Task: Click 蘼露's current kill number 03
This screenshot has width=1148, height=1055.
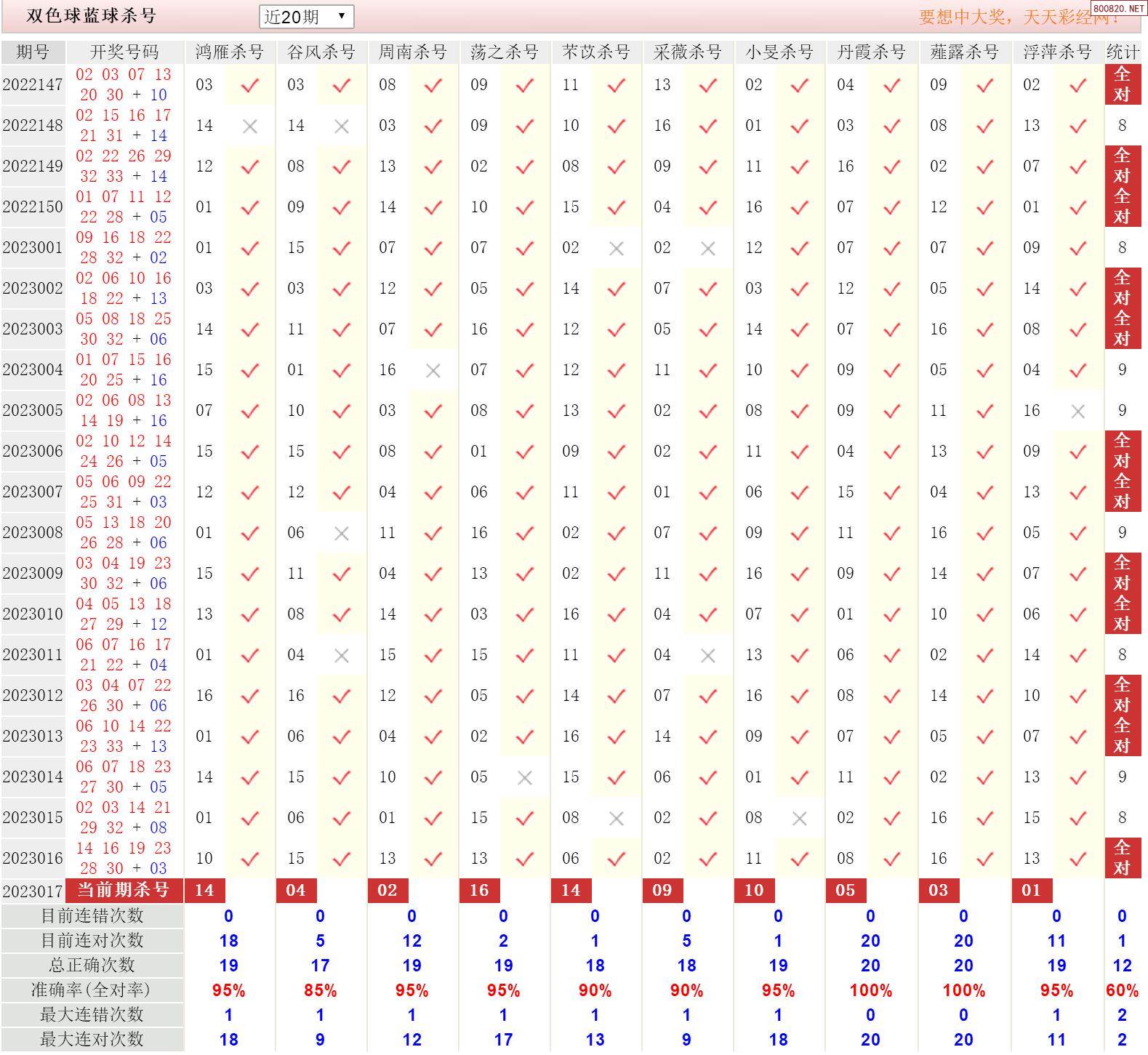Action: 939,890
